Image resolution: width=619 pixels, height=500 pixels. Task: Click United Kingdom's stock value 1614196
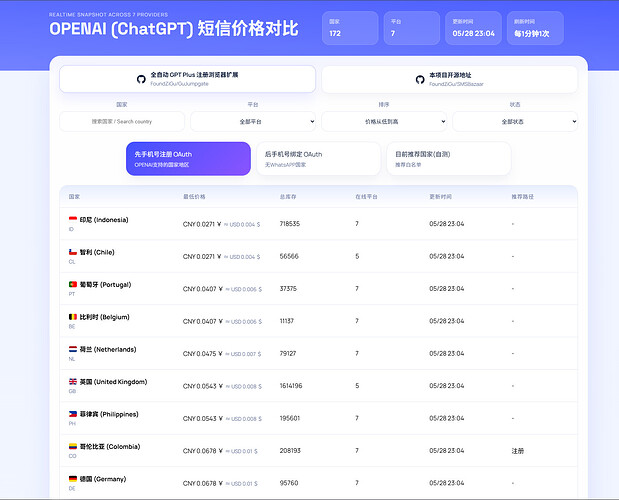(291, 386)
